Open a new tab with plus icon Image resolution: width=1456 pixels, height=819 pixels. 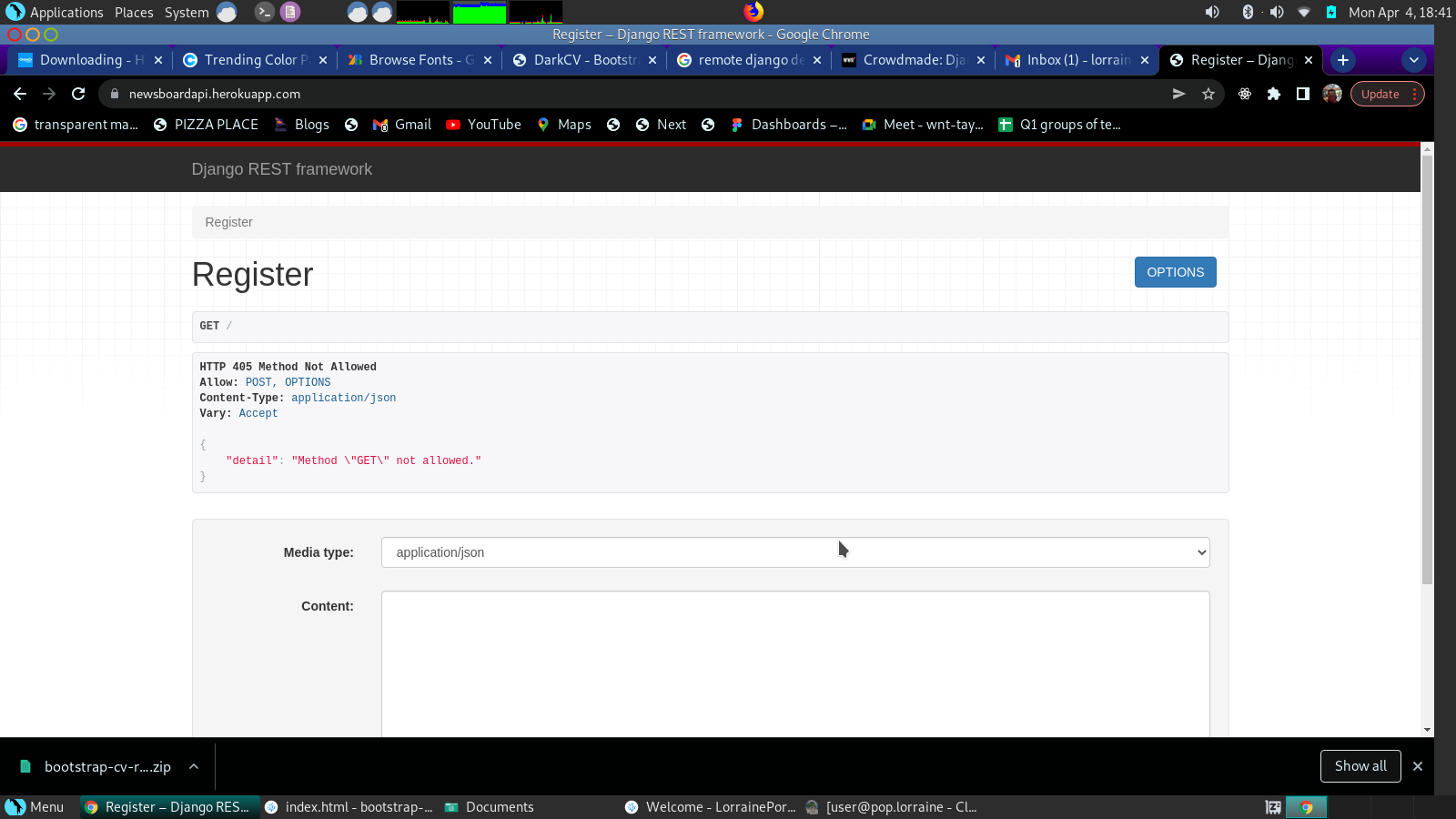[1343, 60]
